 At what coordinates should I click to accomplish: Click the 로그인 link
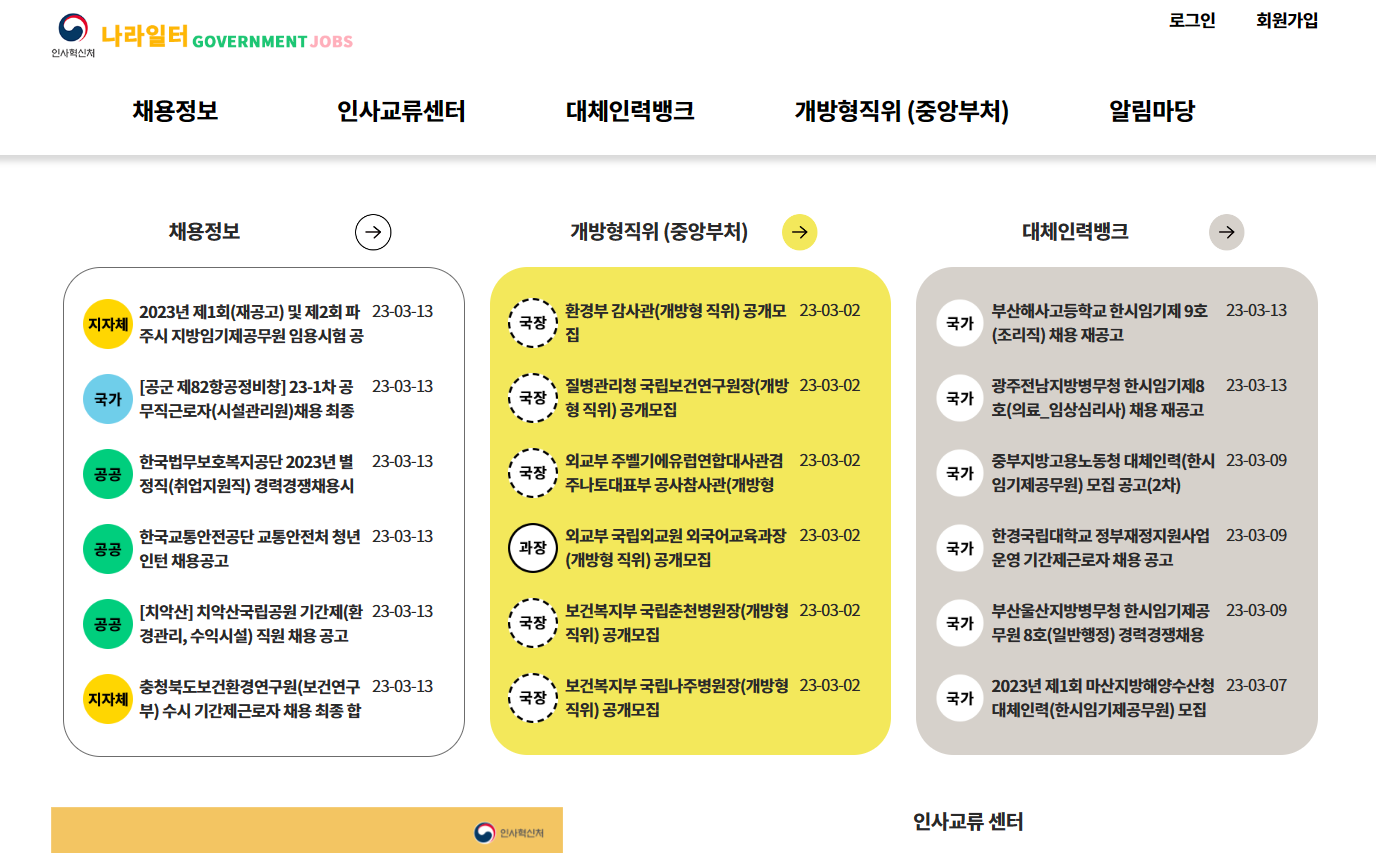(x=1190, y=20)
